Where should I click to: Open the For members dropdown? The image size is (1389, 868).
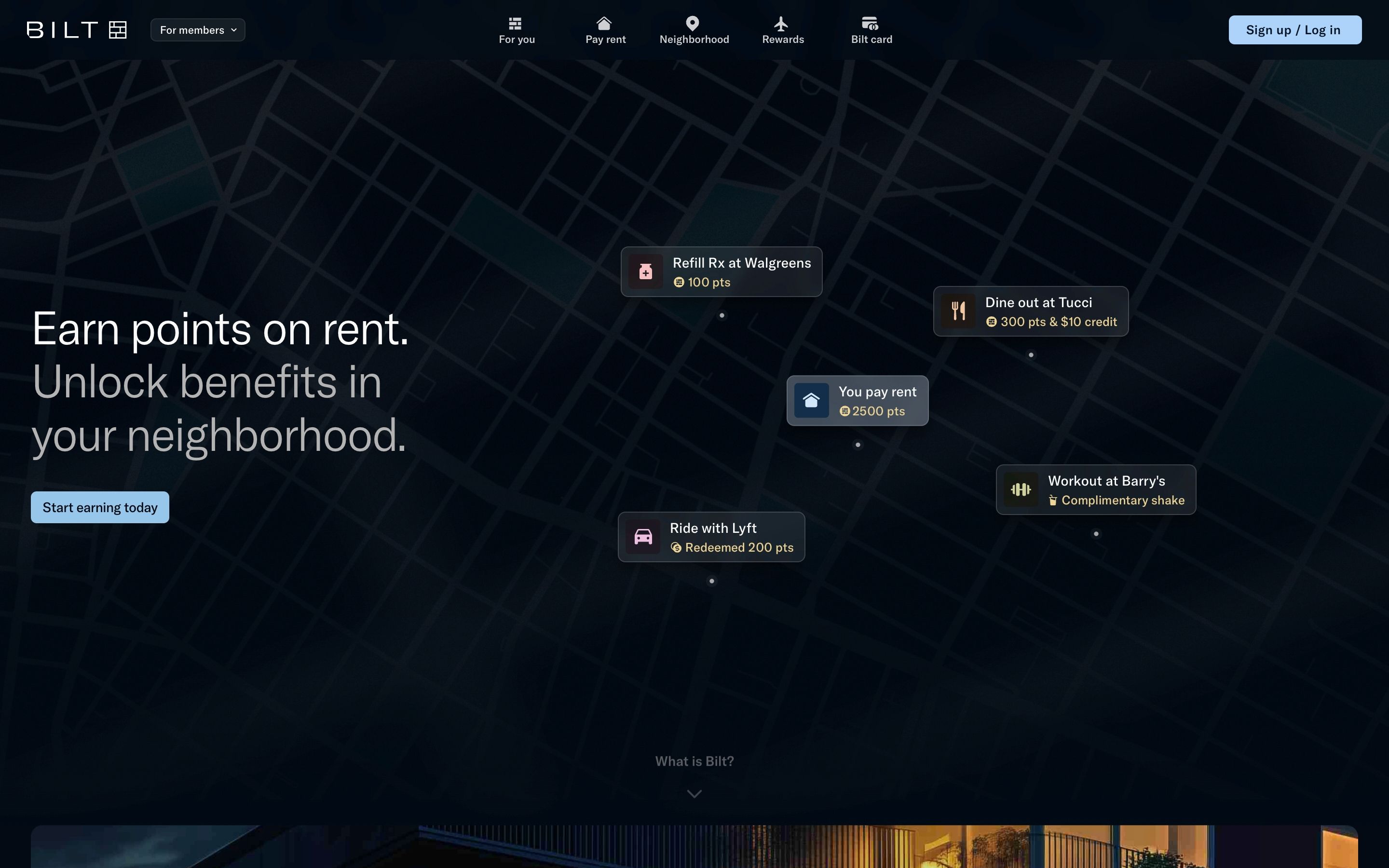pyautogui.click(x=197, y=30)
